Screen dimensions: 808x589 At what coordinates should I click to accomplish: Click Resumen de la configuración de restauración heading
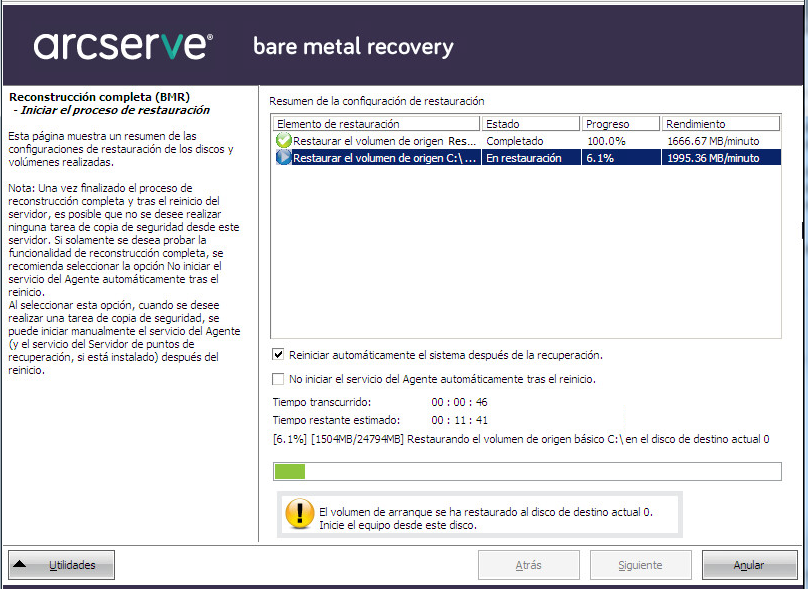[x=377, y=101]
